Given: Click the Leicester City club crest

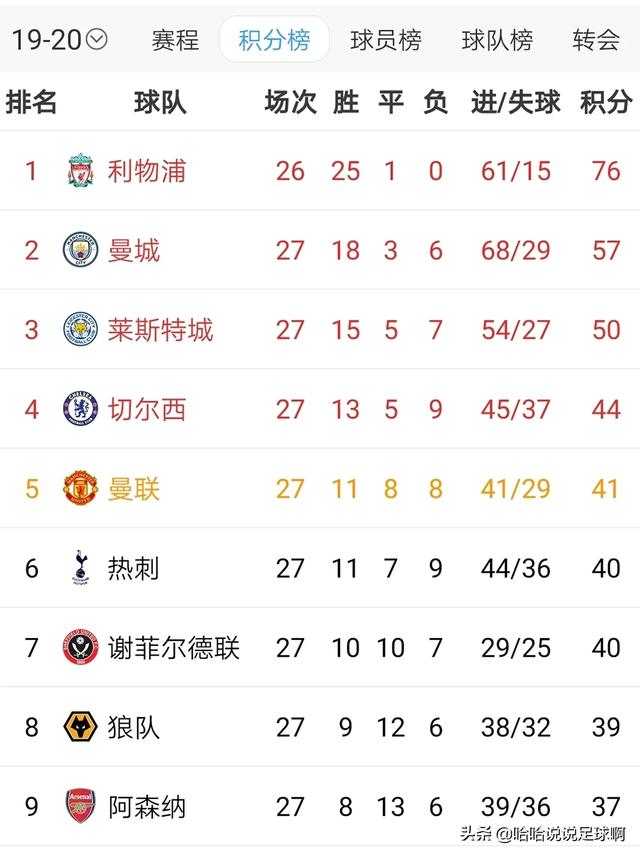Looking at the screenshot, I should (80, 329).
